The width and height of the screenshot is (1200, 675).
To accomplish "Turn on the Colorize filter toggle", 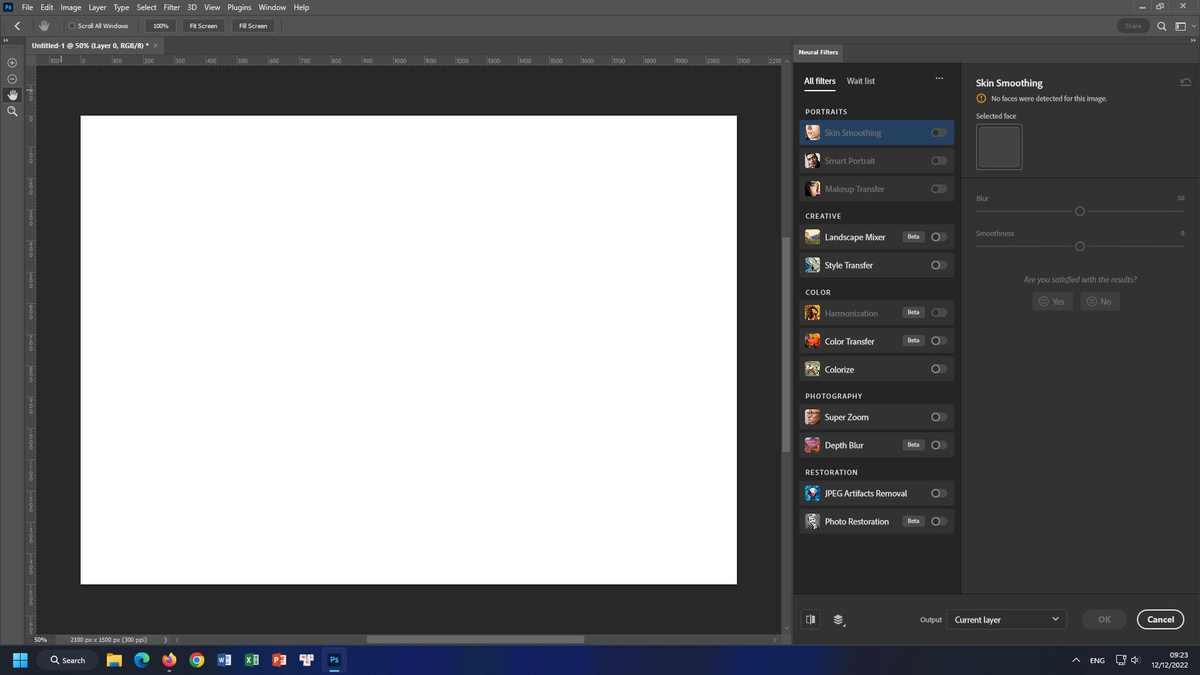I will pos(938,369).
